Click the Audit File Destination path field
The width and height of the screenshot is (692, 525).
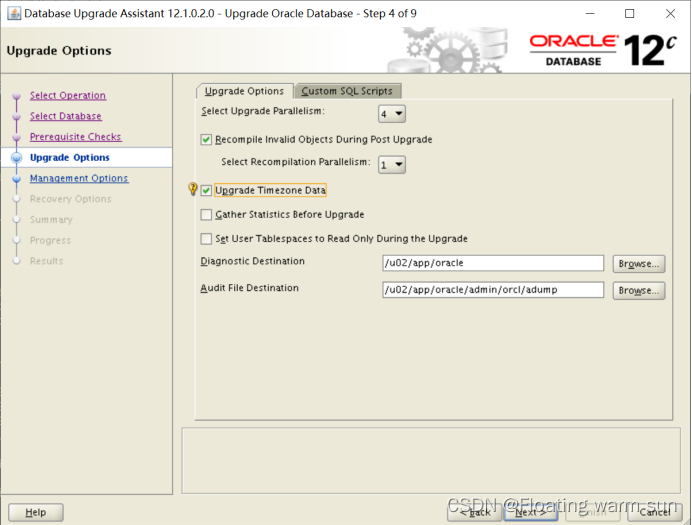click(x=493, y=290)
